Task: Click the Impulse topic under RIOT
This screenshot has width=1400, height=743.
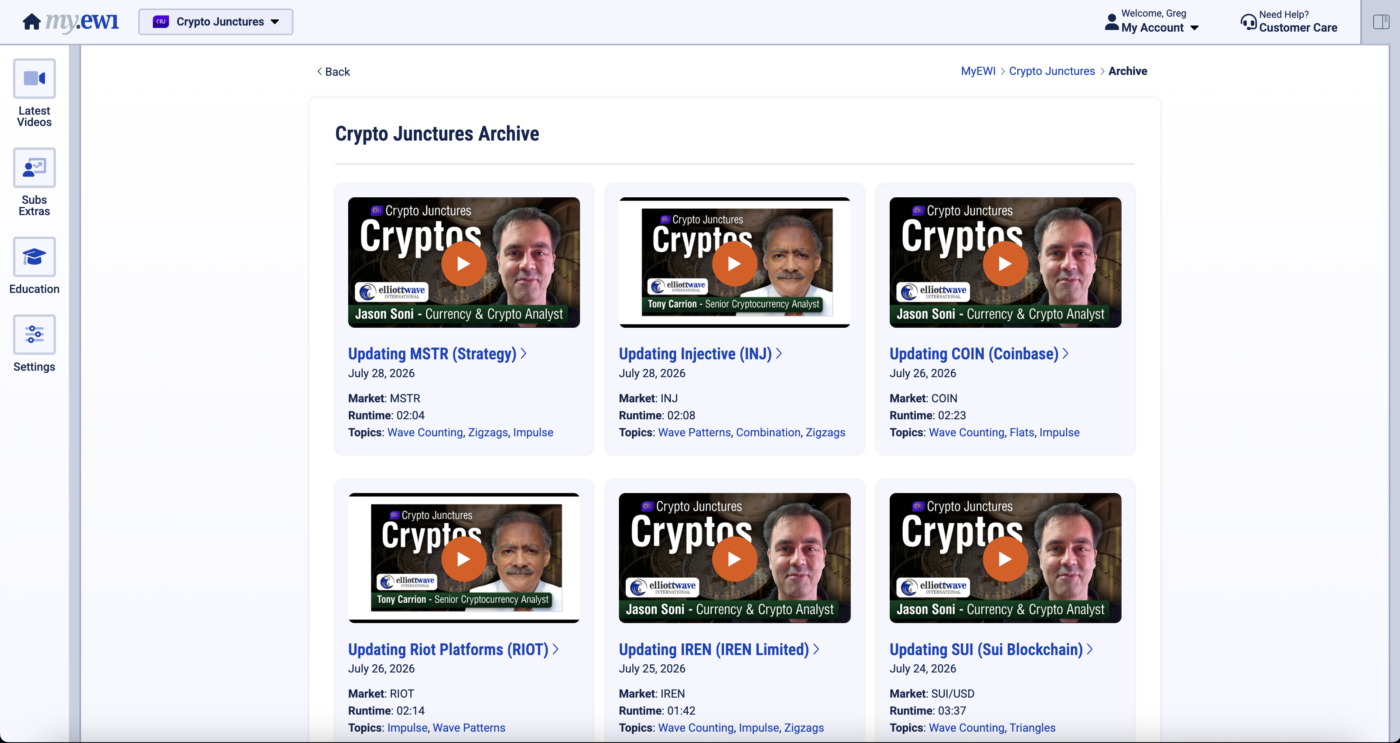Action: click(x=407, y=728)
